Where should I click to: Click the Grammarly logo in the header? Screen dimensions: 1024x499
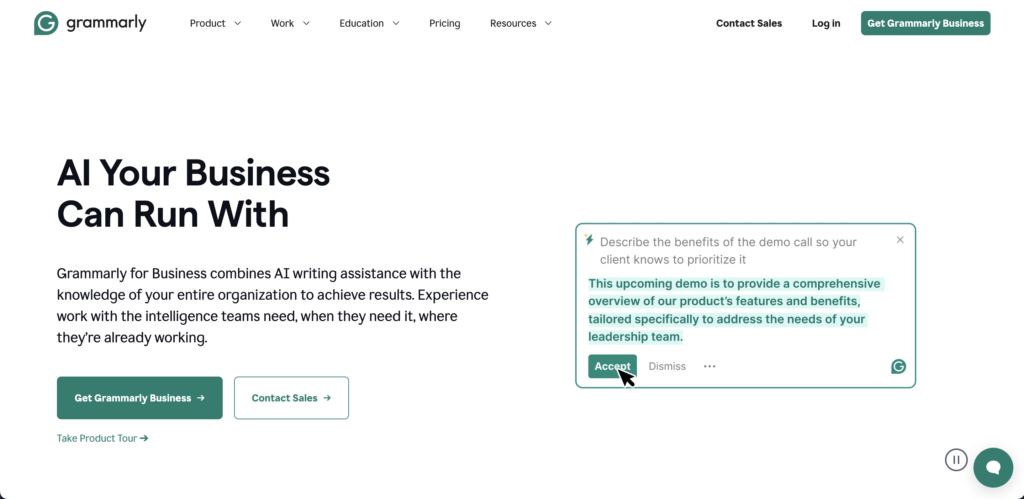(x=90, y=23)
